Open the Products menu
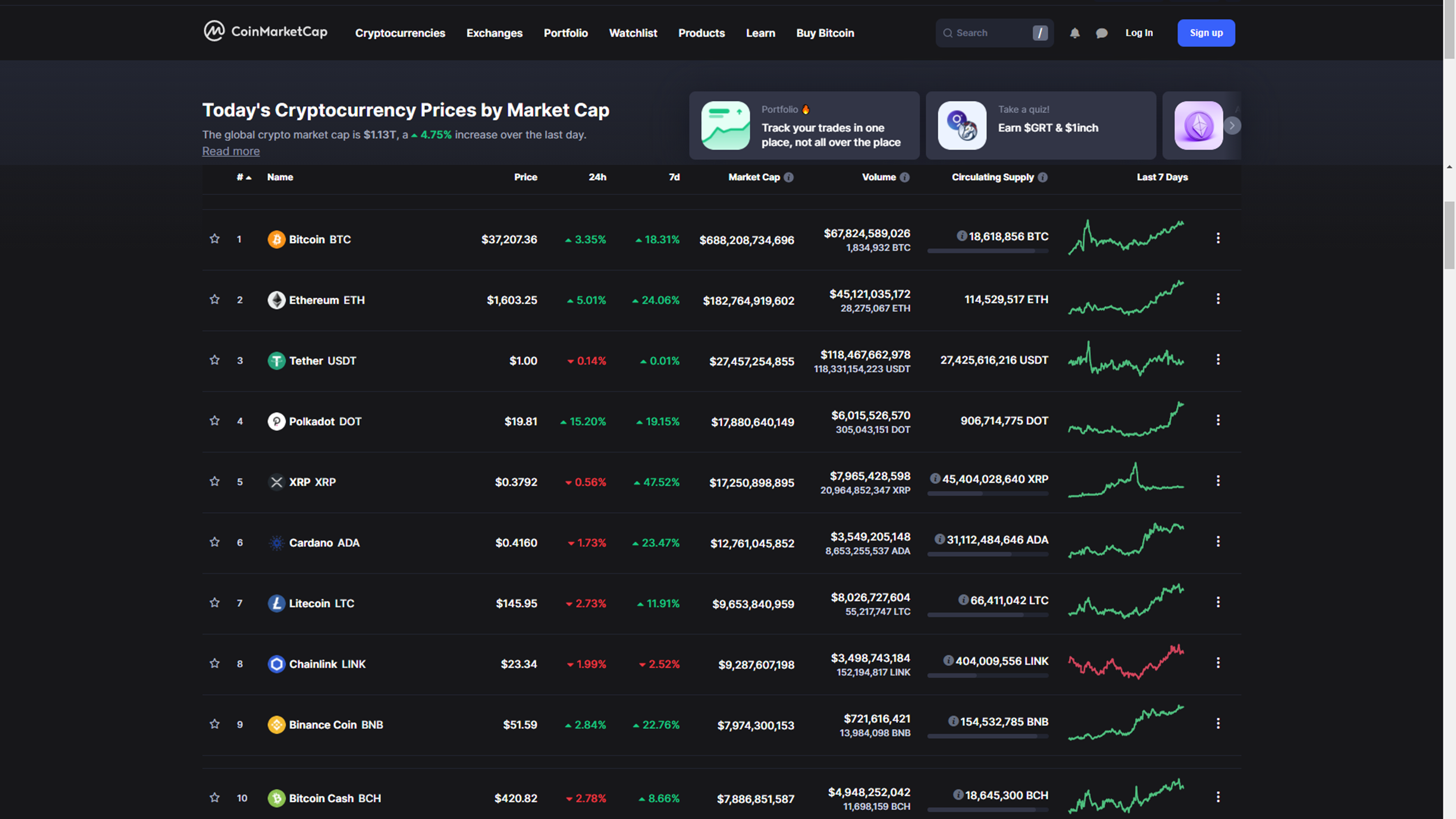 (x=701, y=33)
